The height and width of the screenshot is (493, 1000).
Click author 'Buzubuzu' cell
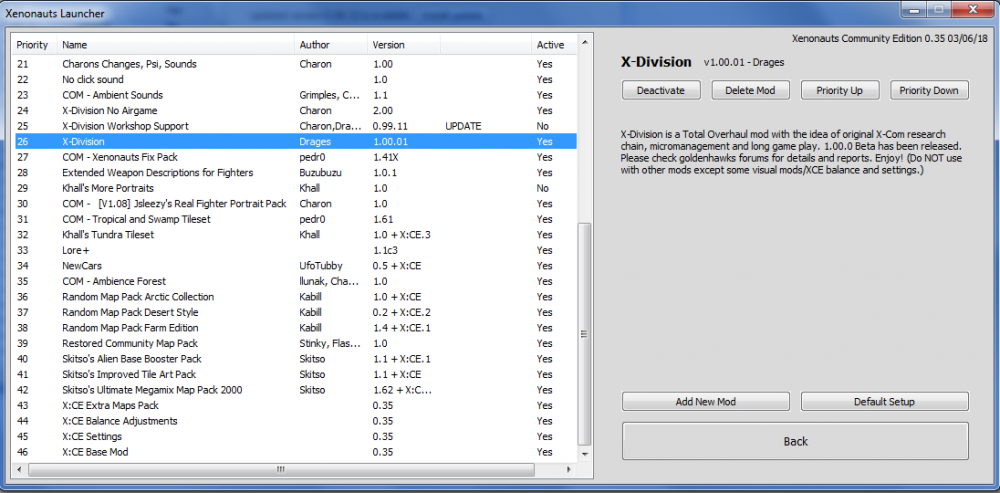(319, 173)
